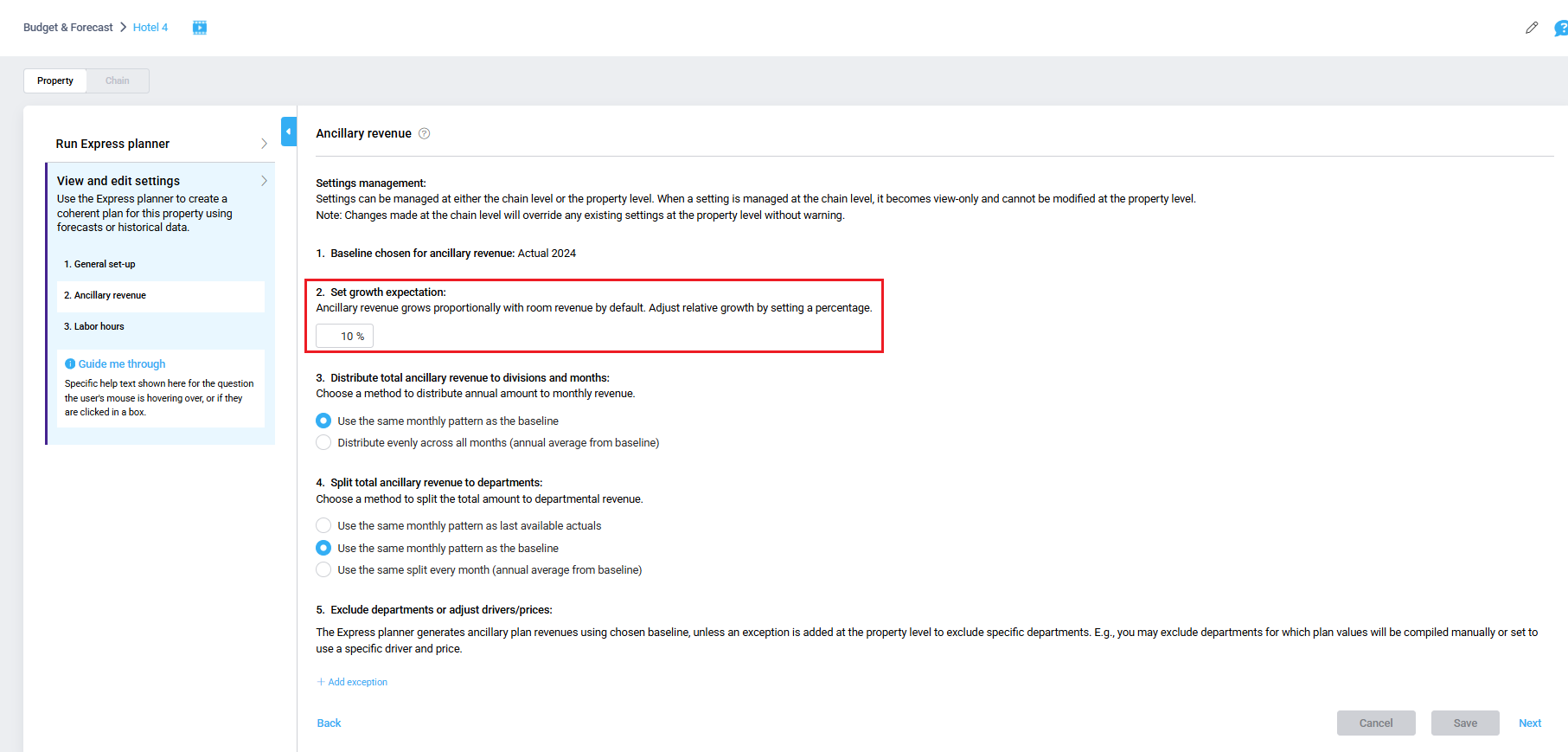Click Budget & Forecast breadcrumb
This screenshot has height=752, width=1568.
[68, 28]
